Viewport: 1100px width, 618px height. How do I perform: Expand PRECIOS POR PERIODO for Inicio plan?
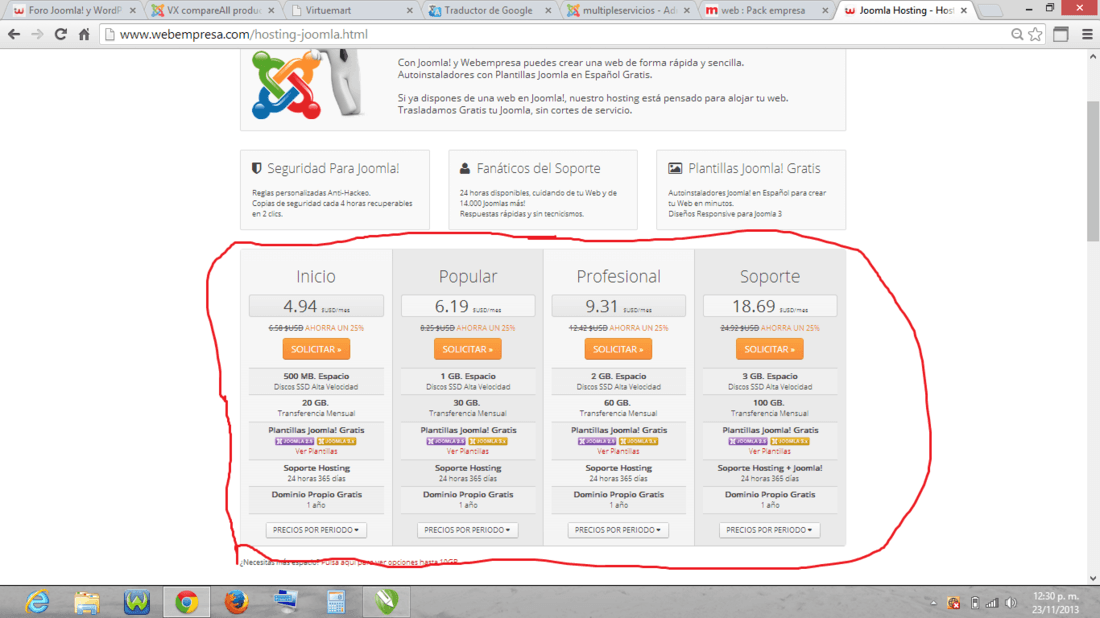(316, 530)
